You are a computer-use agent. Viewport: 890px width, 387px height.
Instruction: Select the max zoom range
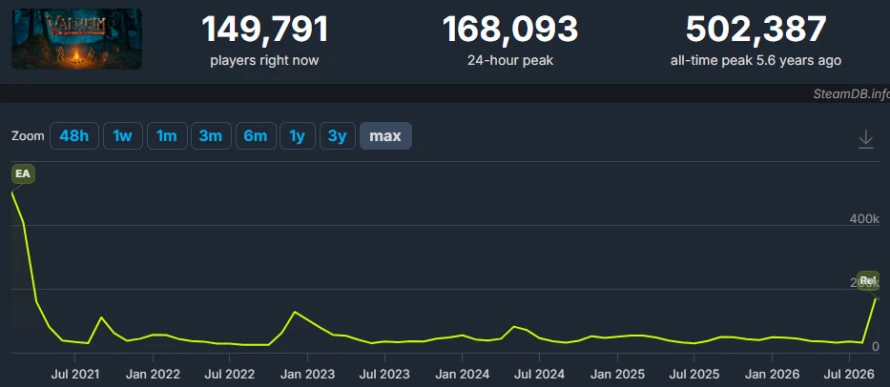point(385,136)
